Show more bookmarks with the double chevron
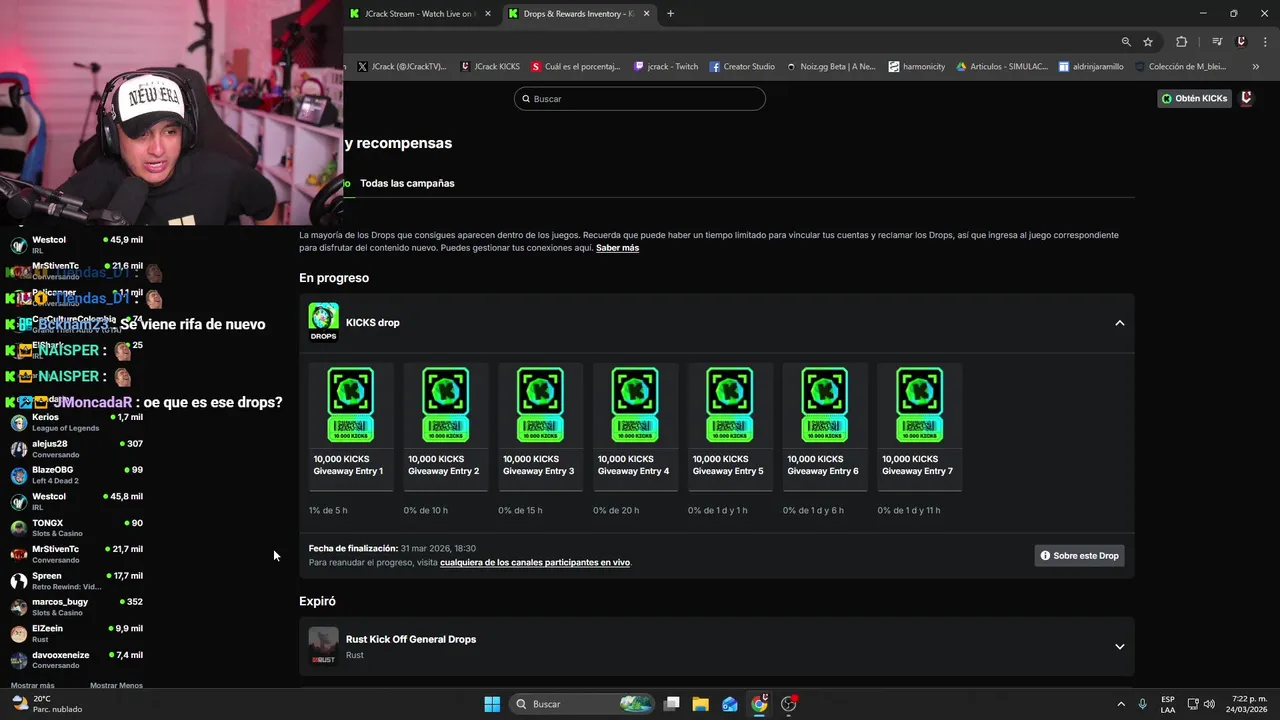This screenshot has width=1280, height=720. coord(1255,66)
